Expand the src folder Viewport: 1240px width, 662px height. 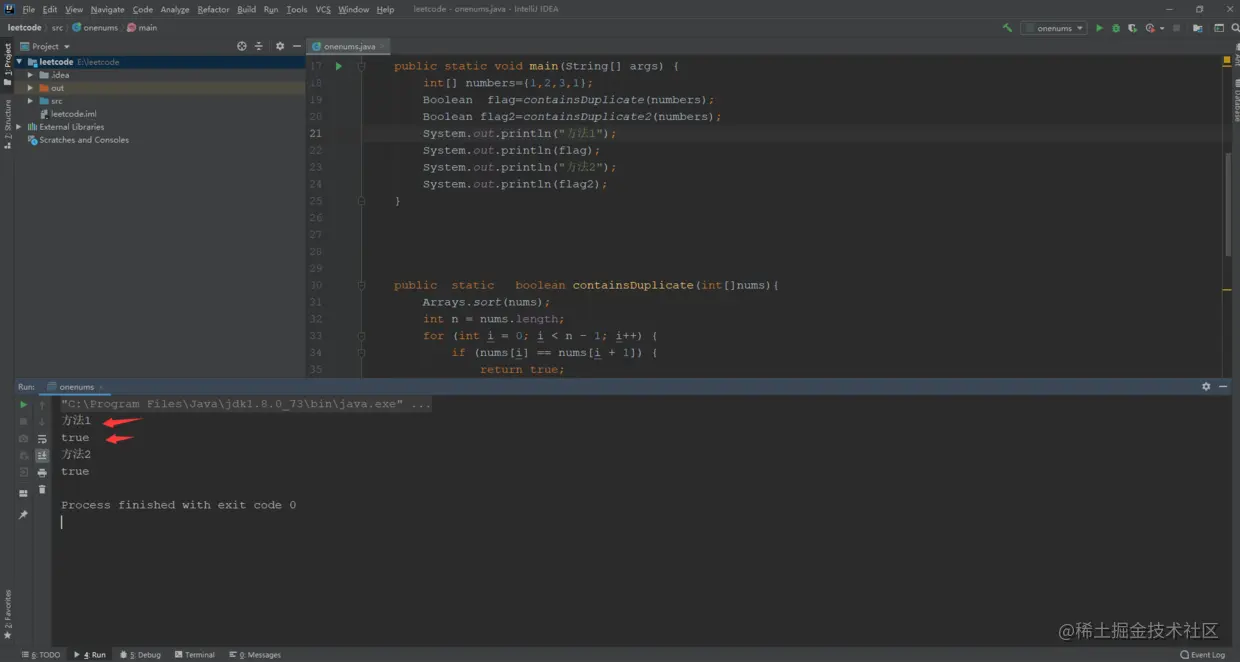coord(31,101)
